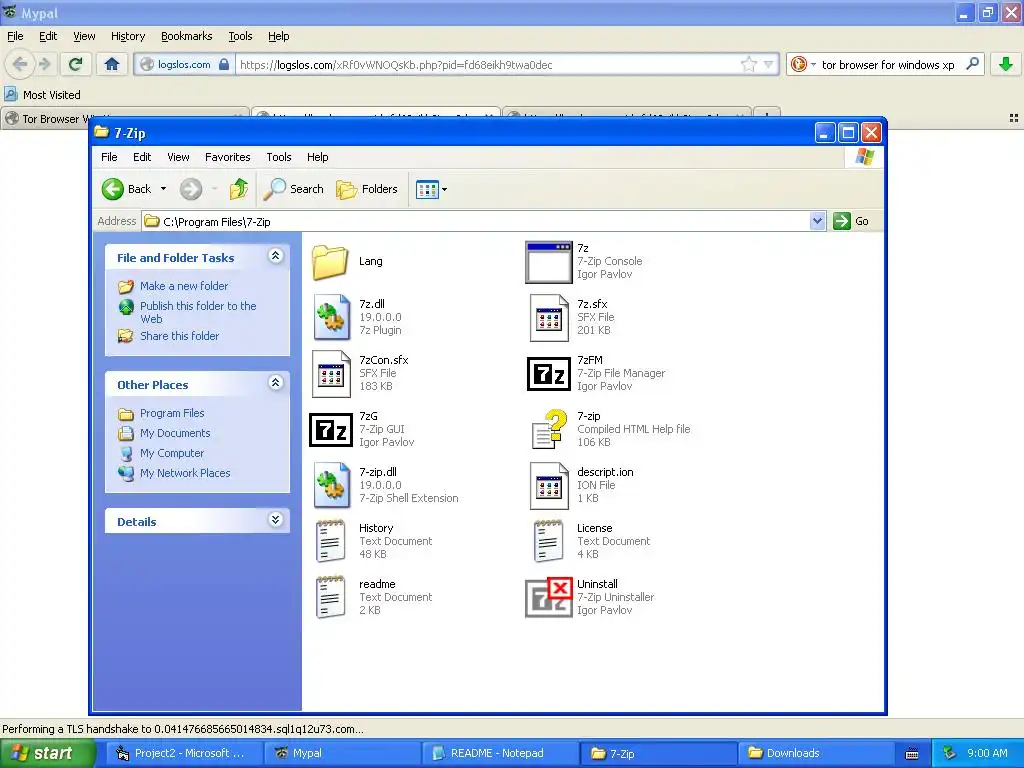Bookmark page with the star icon
Screen dimensions: 1024x768
click(748, 64)
